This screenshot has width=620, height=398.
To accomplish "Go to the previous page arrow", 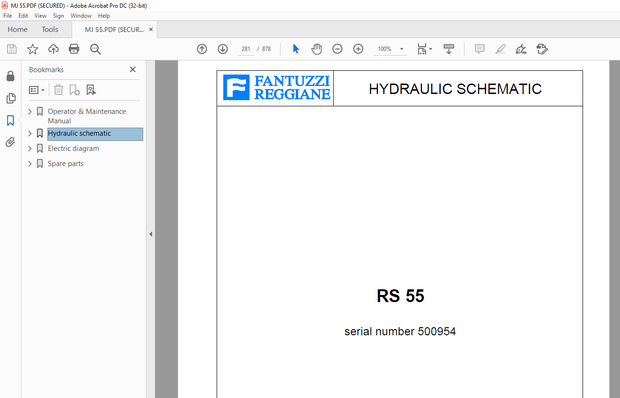I will click(202, 49).
